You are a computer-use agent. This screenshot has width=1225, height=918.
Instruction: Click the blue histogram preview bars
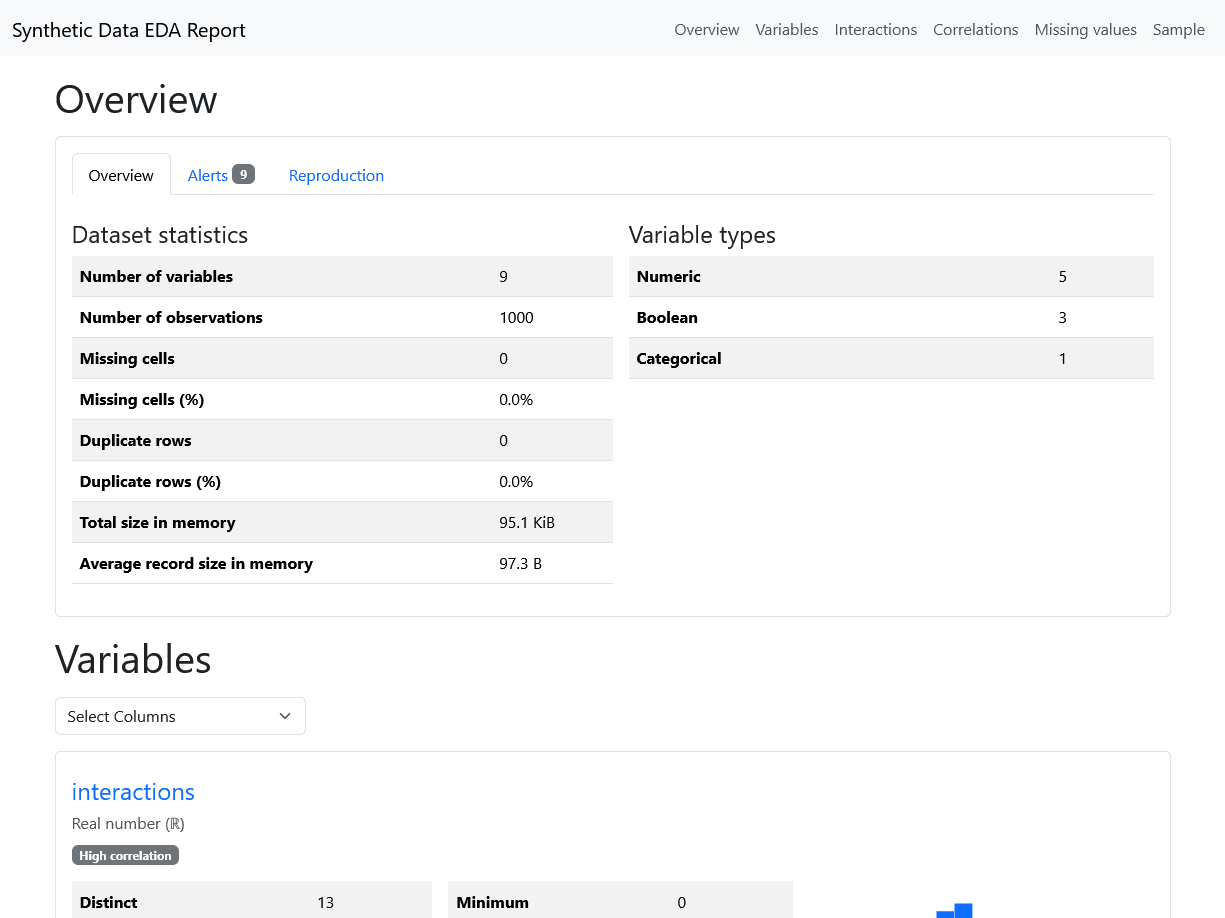[955, 911]
